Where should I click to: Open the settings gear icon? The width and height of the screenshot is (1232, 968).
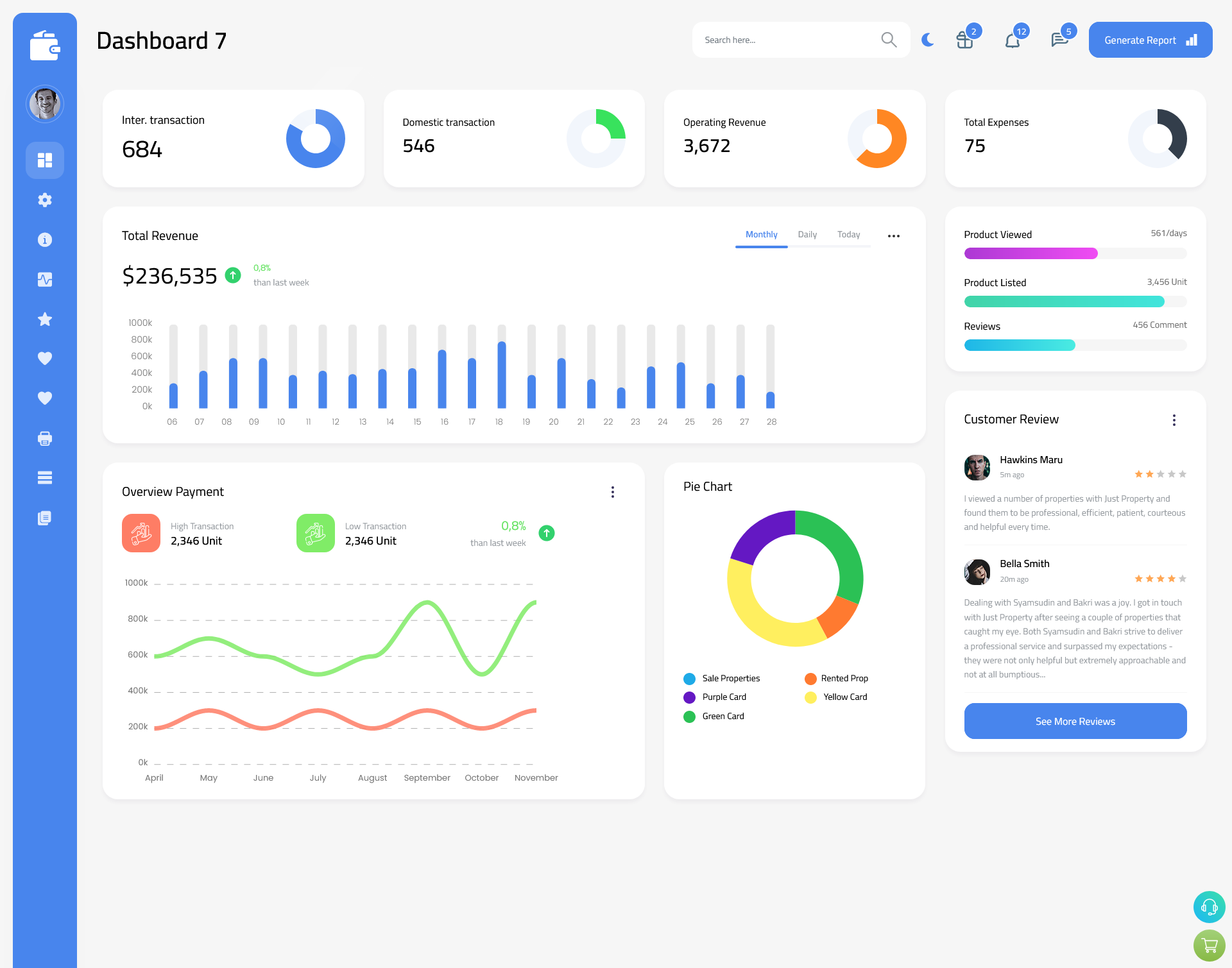click(45, 199)
